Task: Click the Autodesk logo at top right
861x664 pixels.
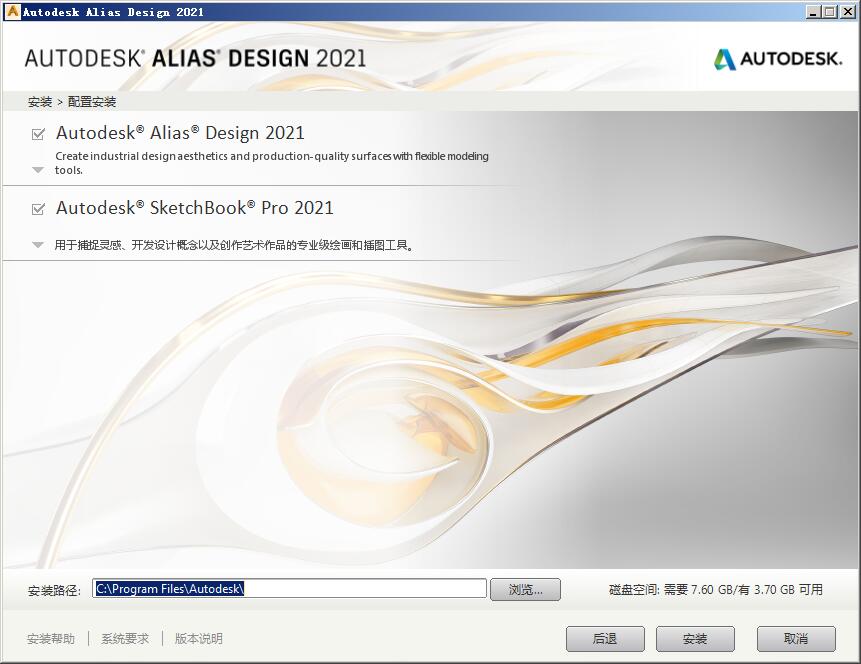Action: coord(778,59)
